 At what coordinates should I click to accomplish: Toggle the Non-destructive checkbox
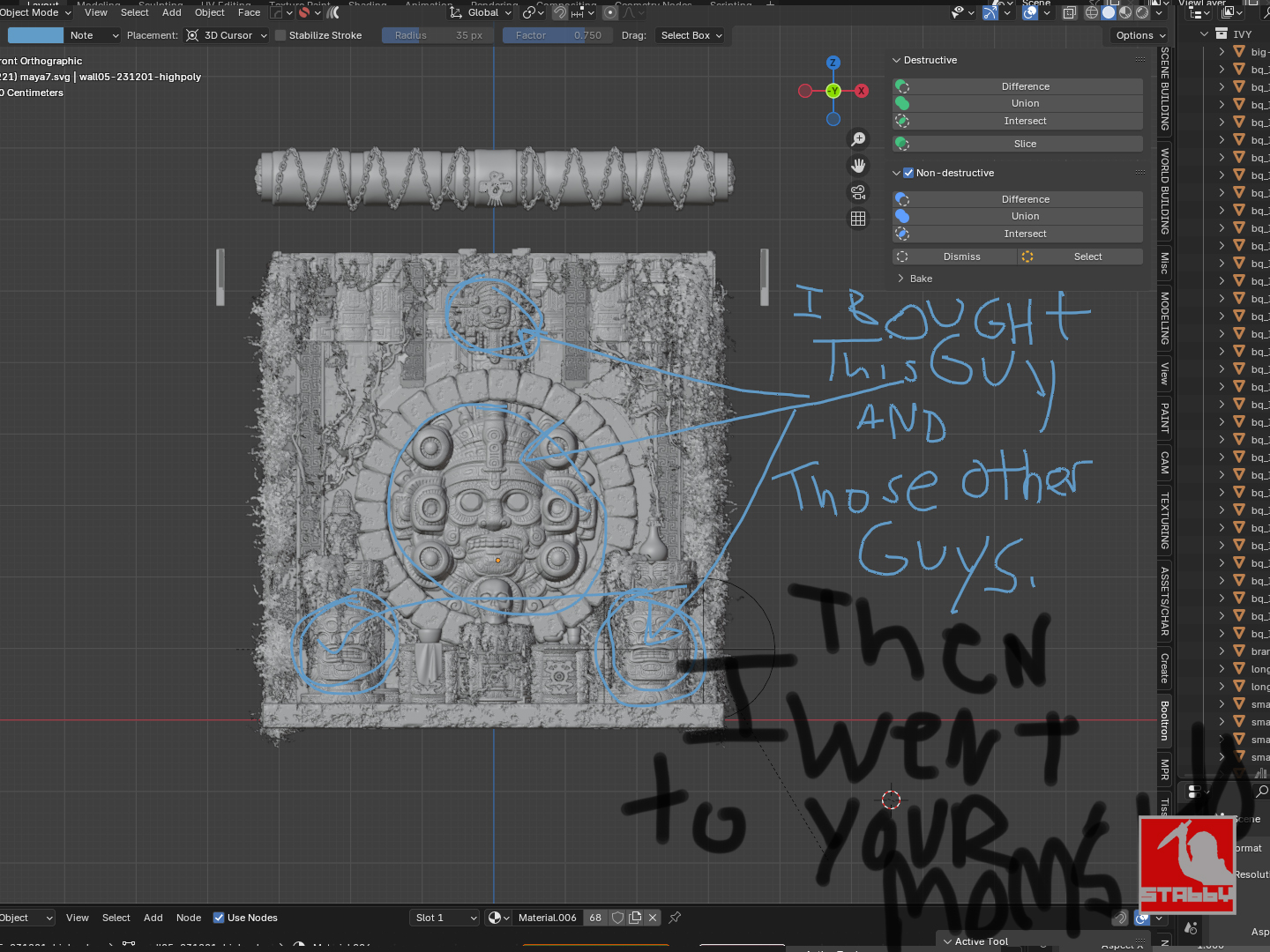(x=908, y=173)
